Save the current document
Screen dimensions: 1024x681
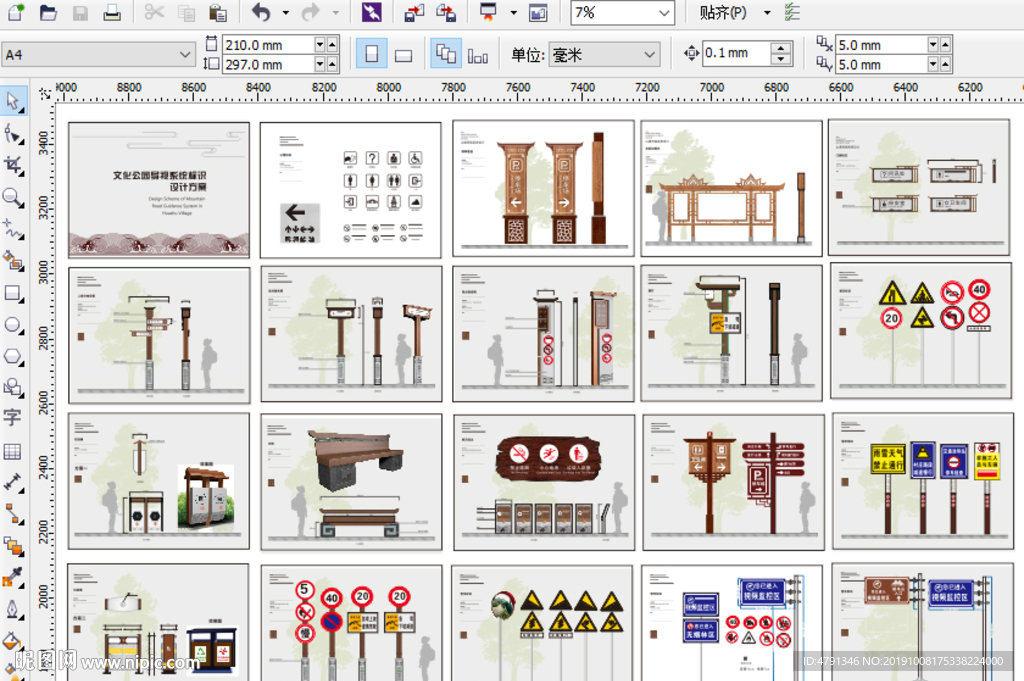[80, 12]
